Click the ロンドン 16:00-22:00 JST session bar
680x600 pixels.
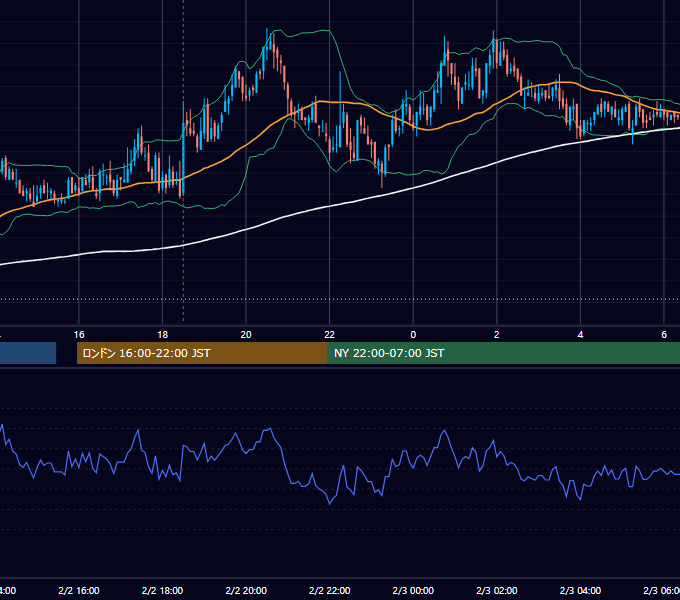[x=202, y=353]
